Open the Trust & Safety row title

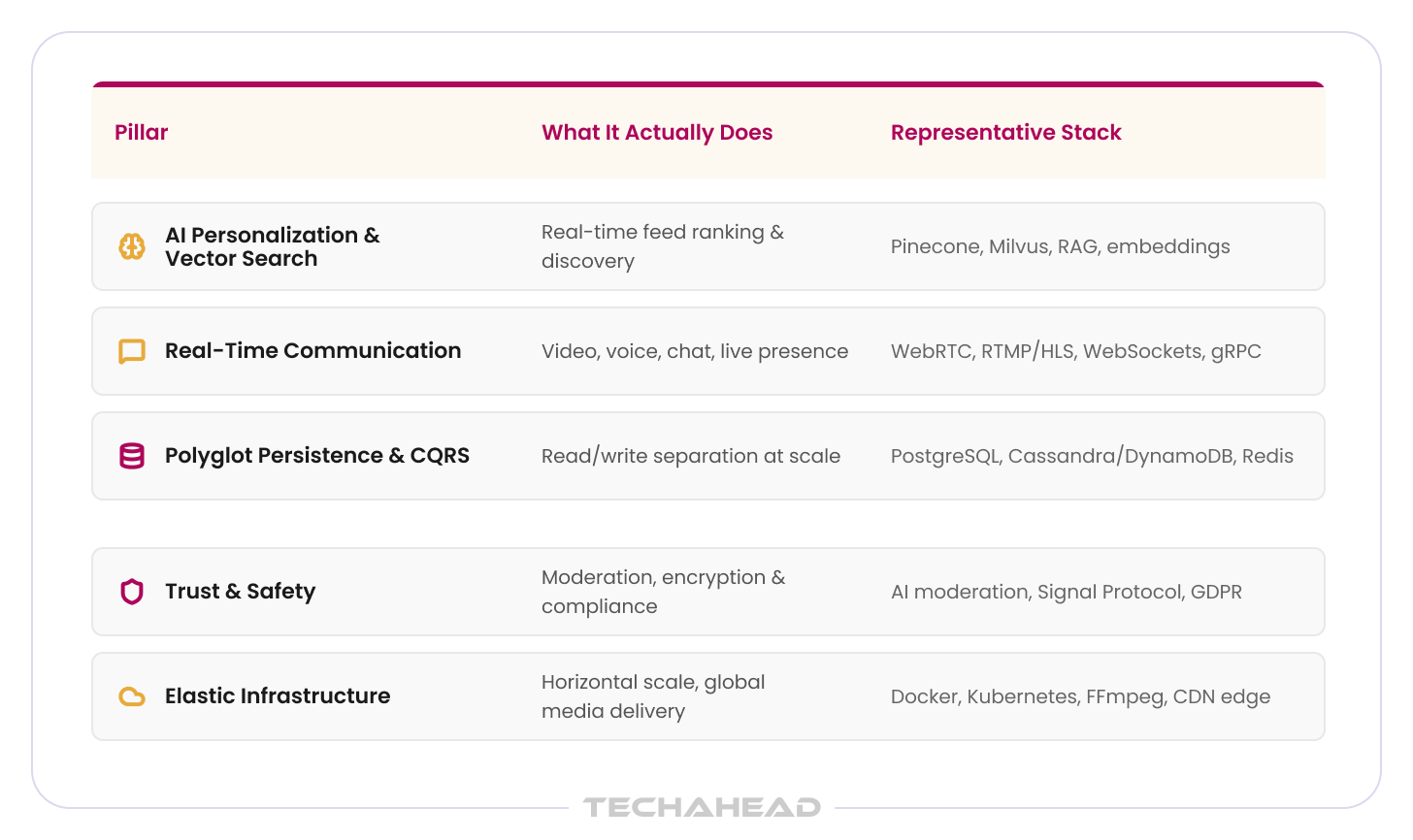click(240, 592)
